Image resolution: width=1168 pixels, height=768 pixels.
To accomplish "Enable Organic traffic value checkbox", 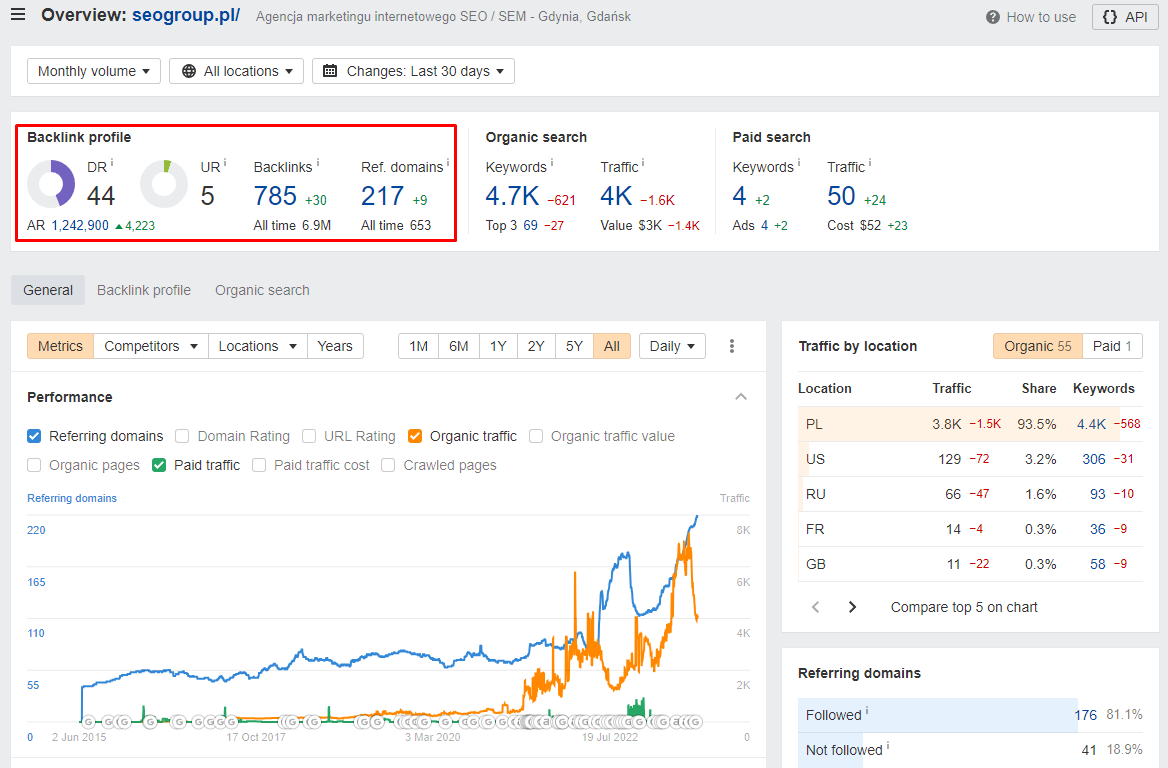I will click(536, 437).
